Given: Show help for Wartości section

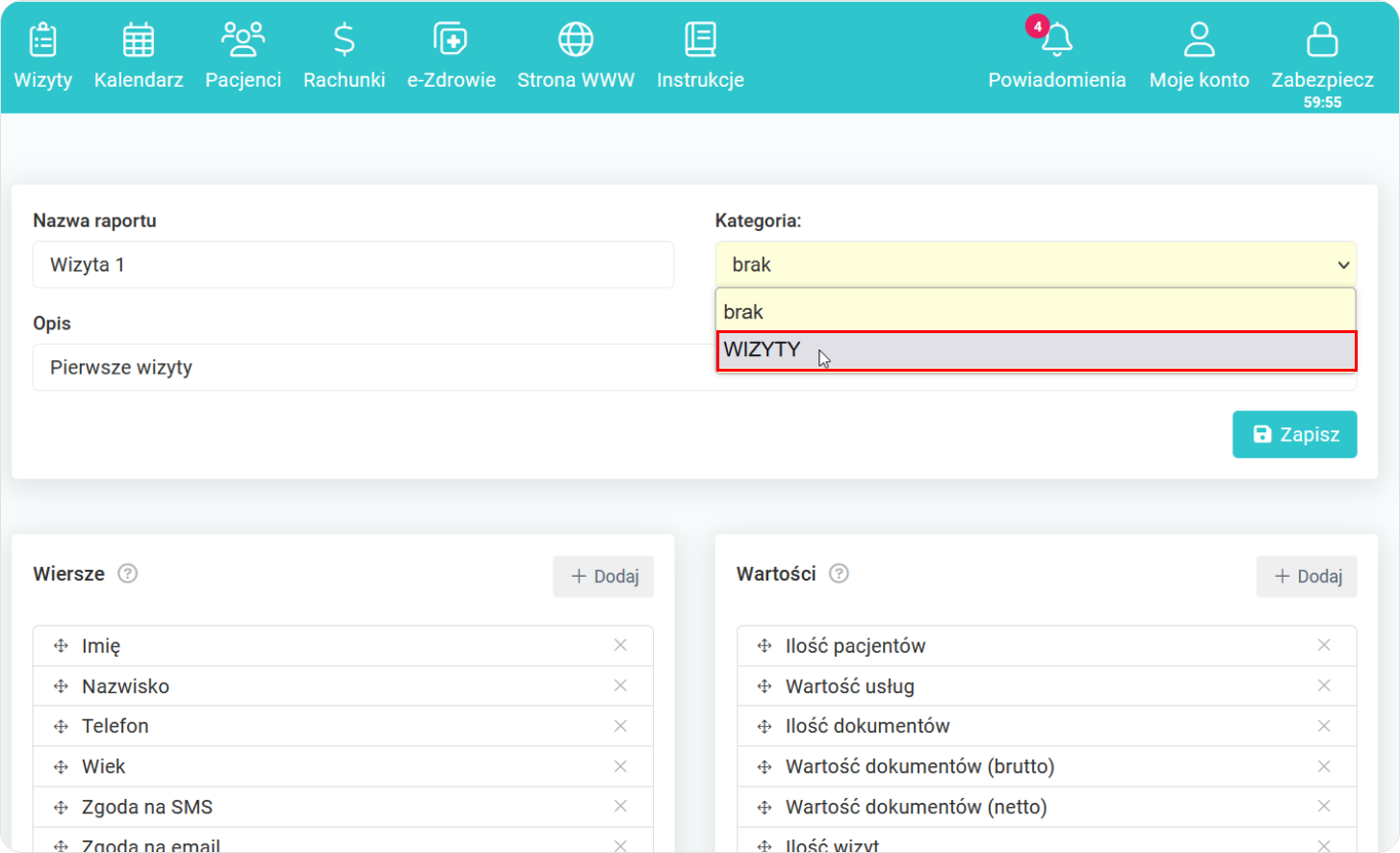Looking at the screenshot, I should (x=839, y=574).
